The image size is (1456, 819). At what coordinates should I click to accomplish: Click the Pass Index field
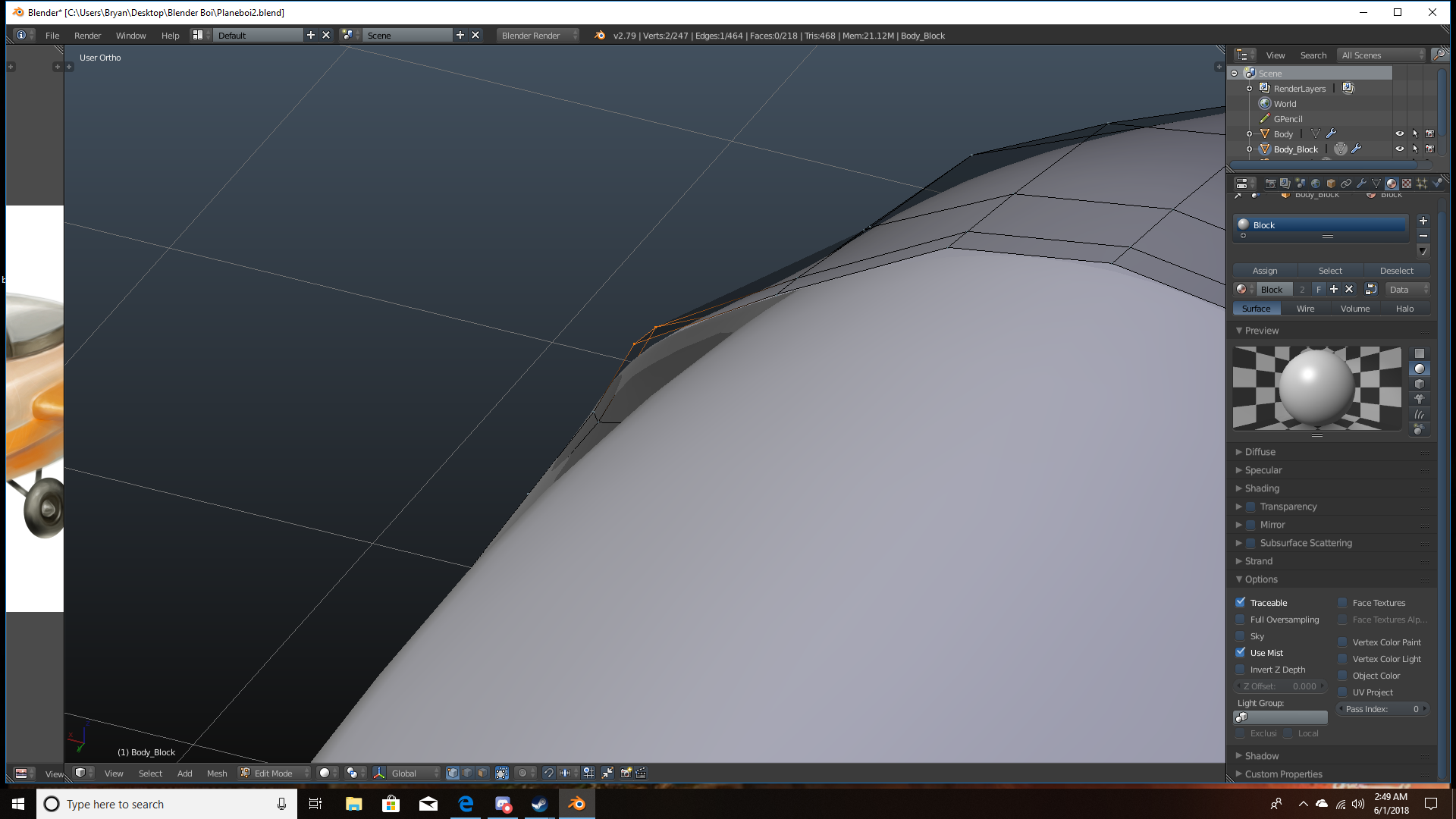click(x=1382, y=709)
